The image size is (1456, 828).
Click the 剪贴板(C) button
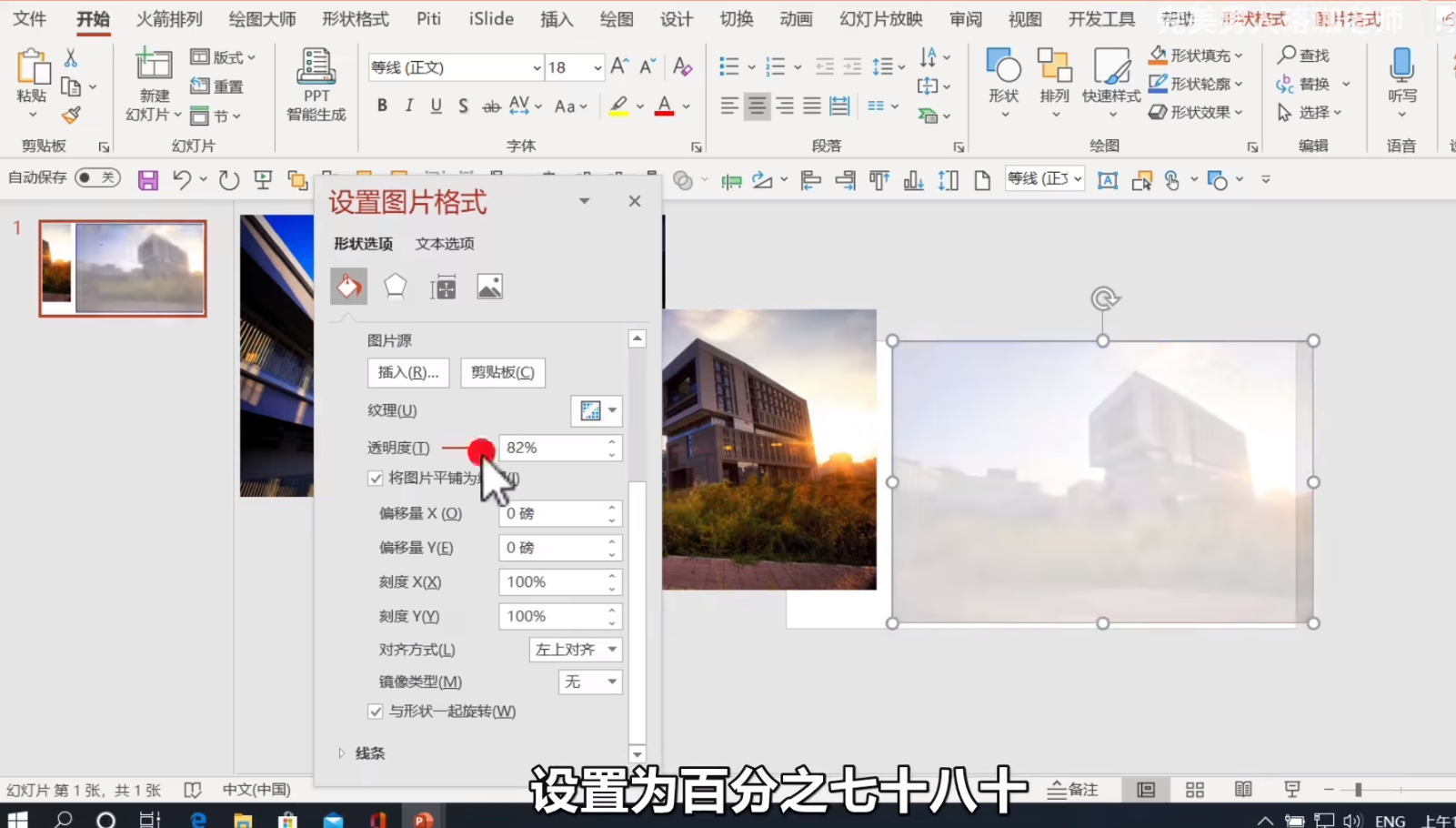[503, 372]
